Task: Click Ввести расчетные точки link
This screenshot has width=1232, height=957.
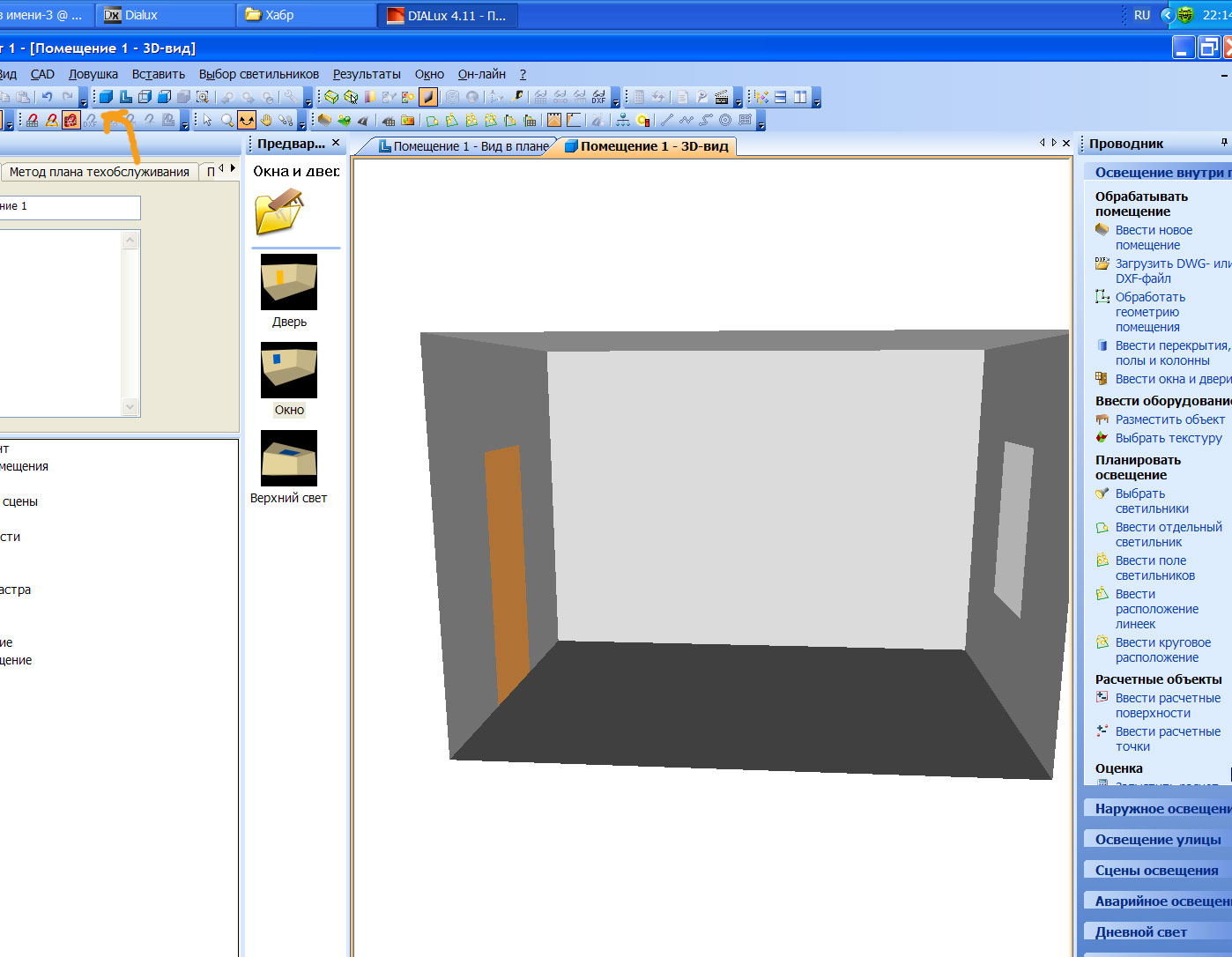Action: 1168,739
